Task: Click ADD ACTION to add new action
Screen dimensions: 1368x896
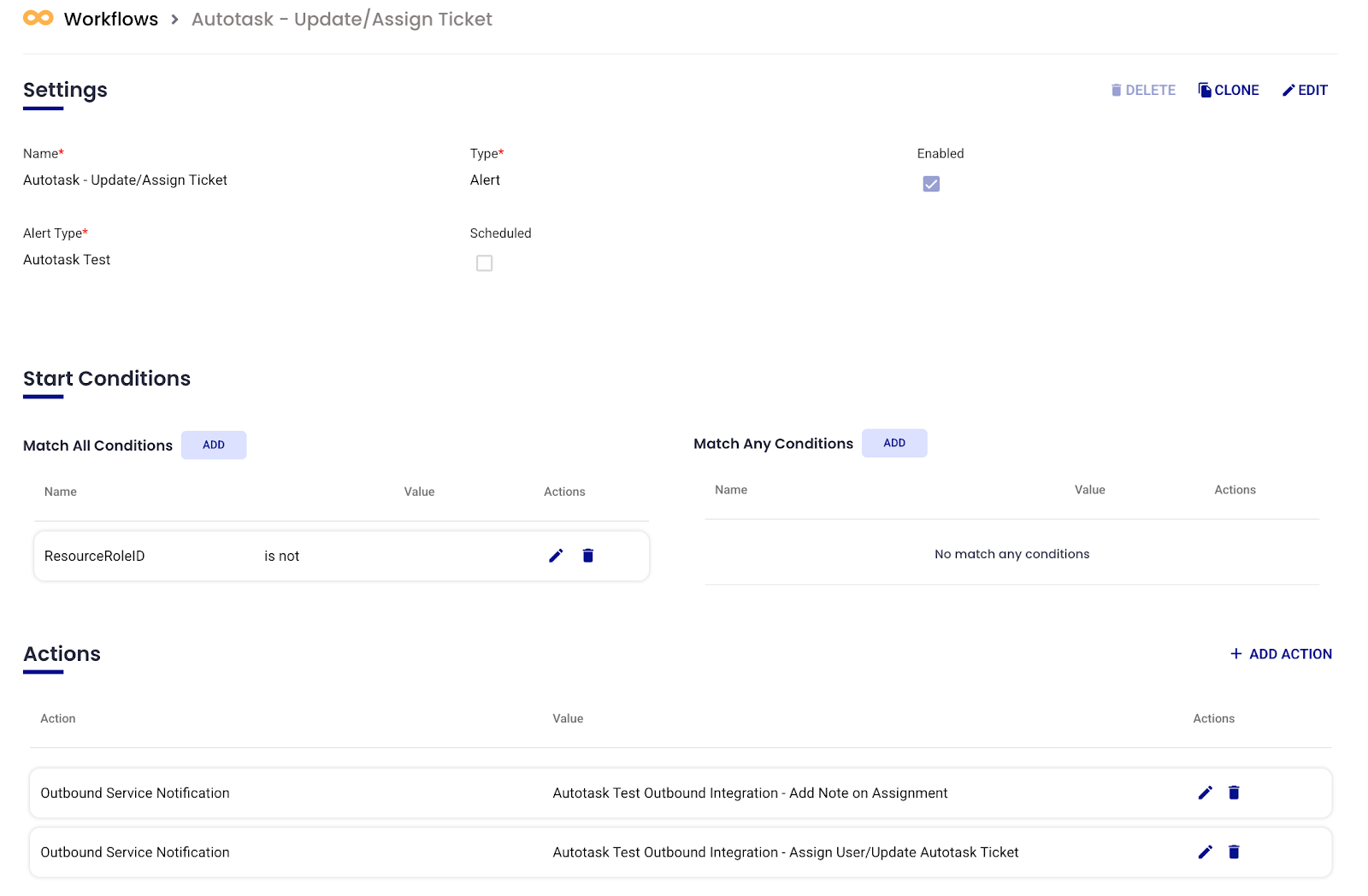Action: 1281,654
